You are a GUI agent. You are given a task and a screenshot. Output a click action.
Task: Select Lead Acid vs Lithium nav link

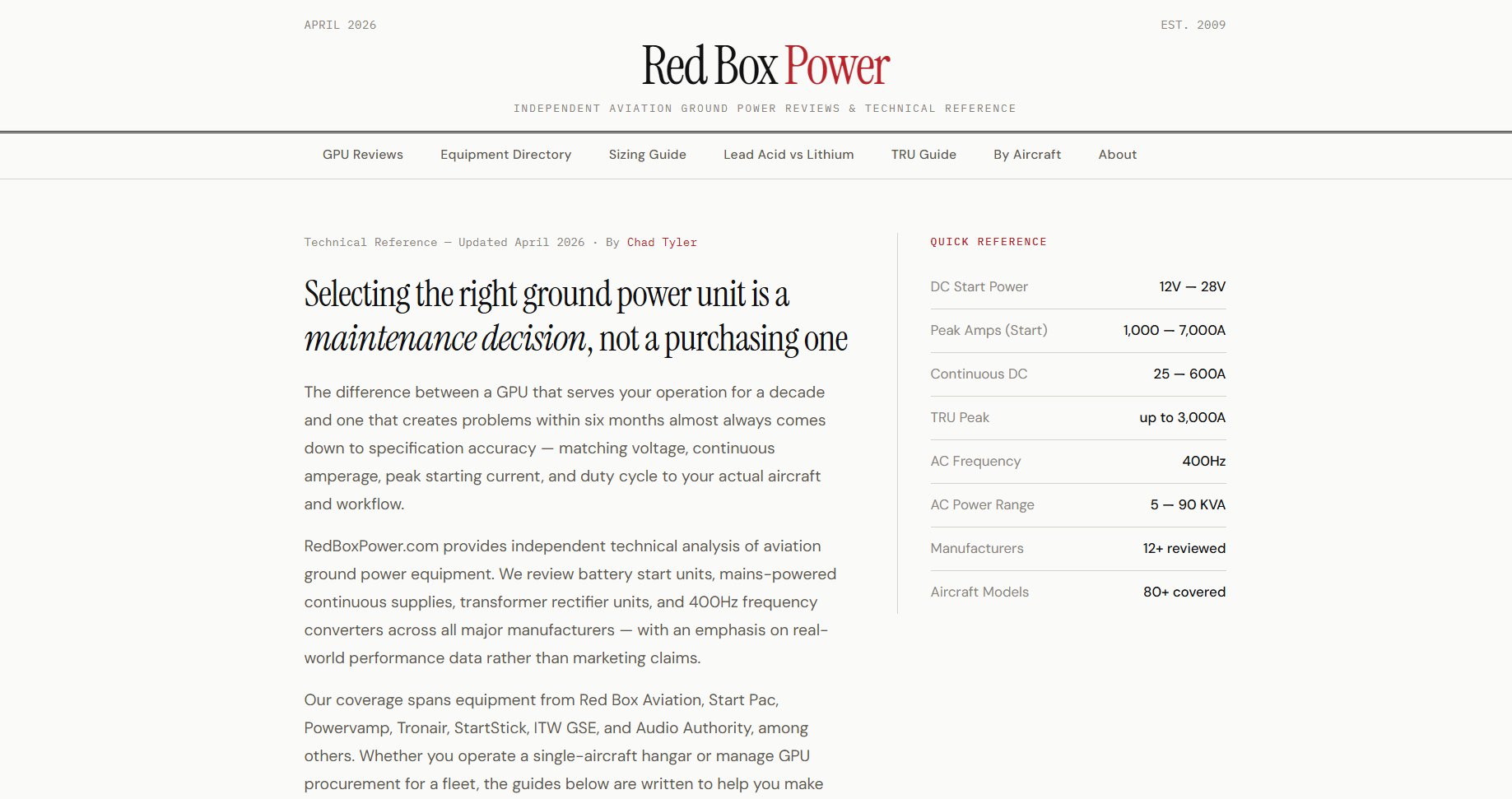point(789,155)
